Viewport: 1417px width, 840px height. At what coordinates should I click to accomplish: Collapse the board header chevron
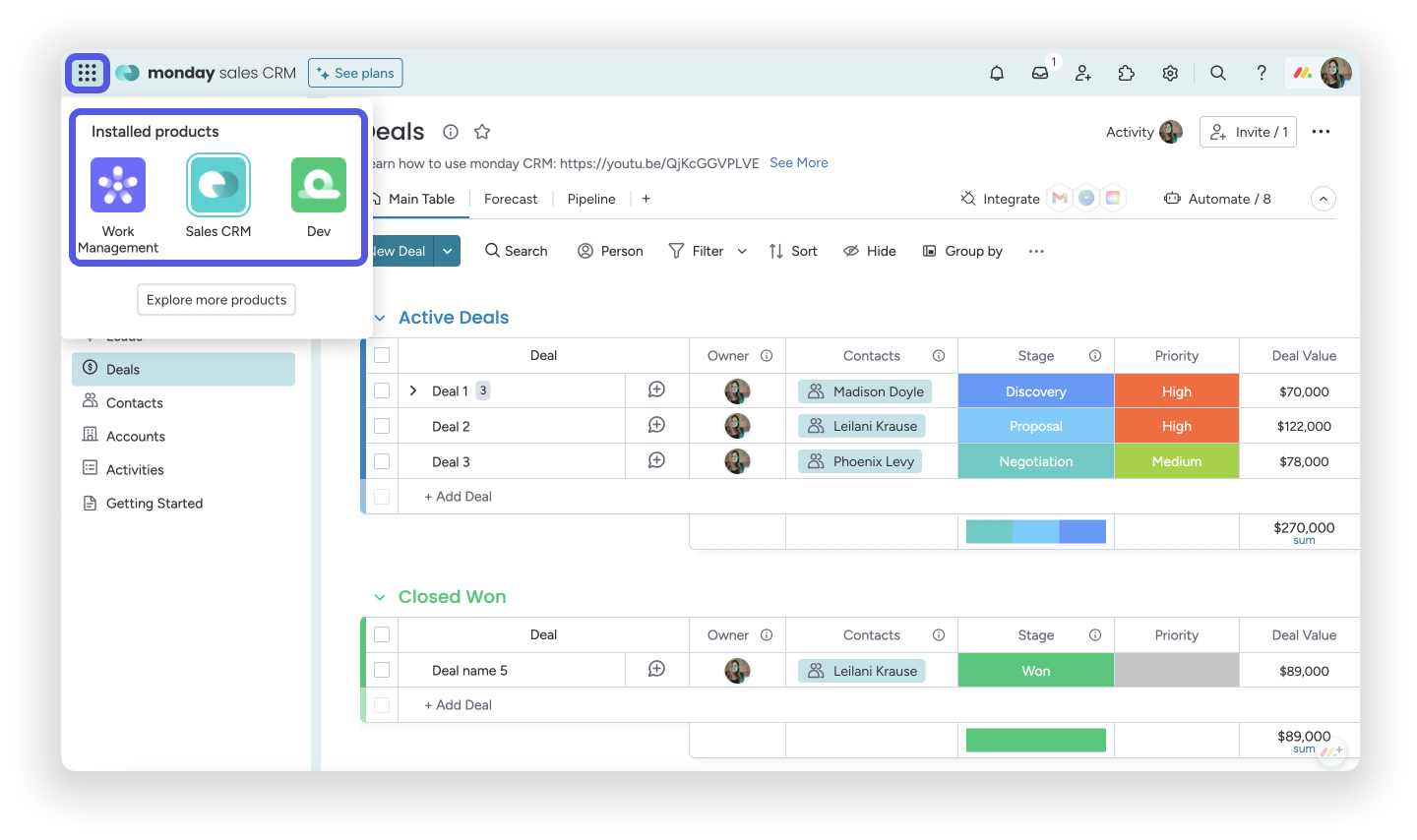(x=1324, y=199)
